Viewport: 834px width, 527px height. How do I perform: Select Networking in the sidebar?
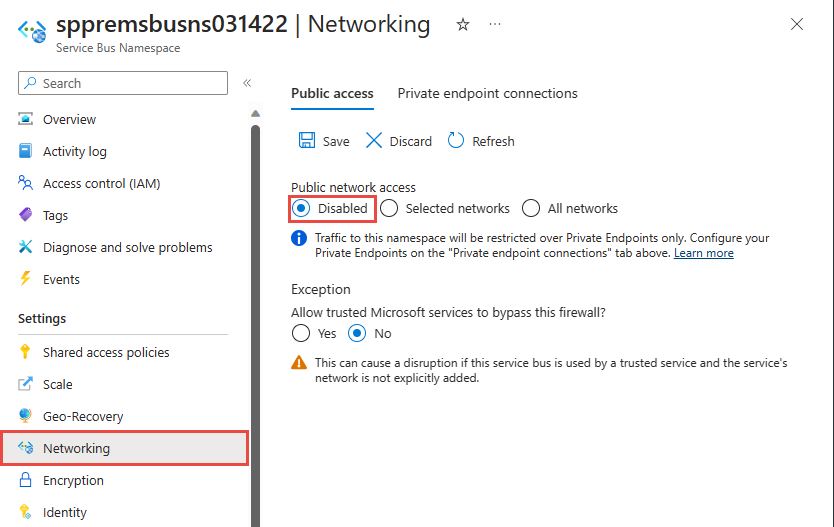coord(124,448)
